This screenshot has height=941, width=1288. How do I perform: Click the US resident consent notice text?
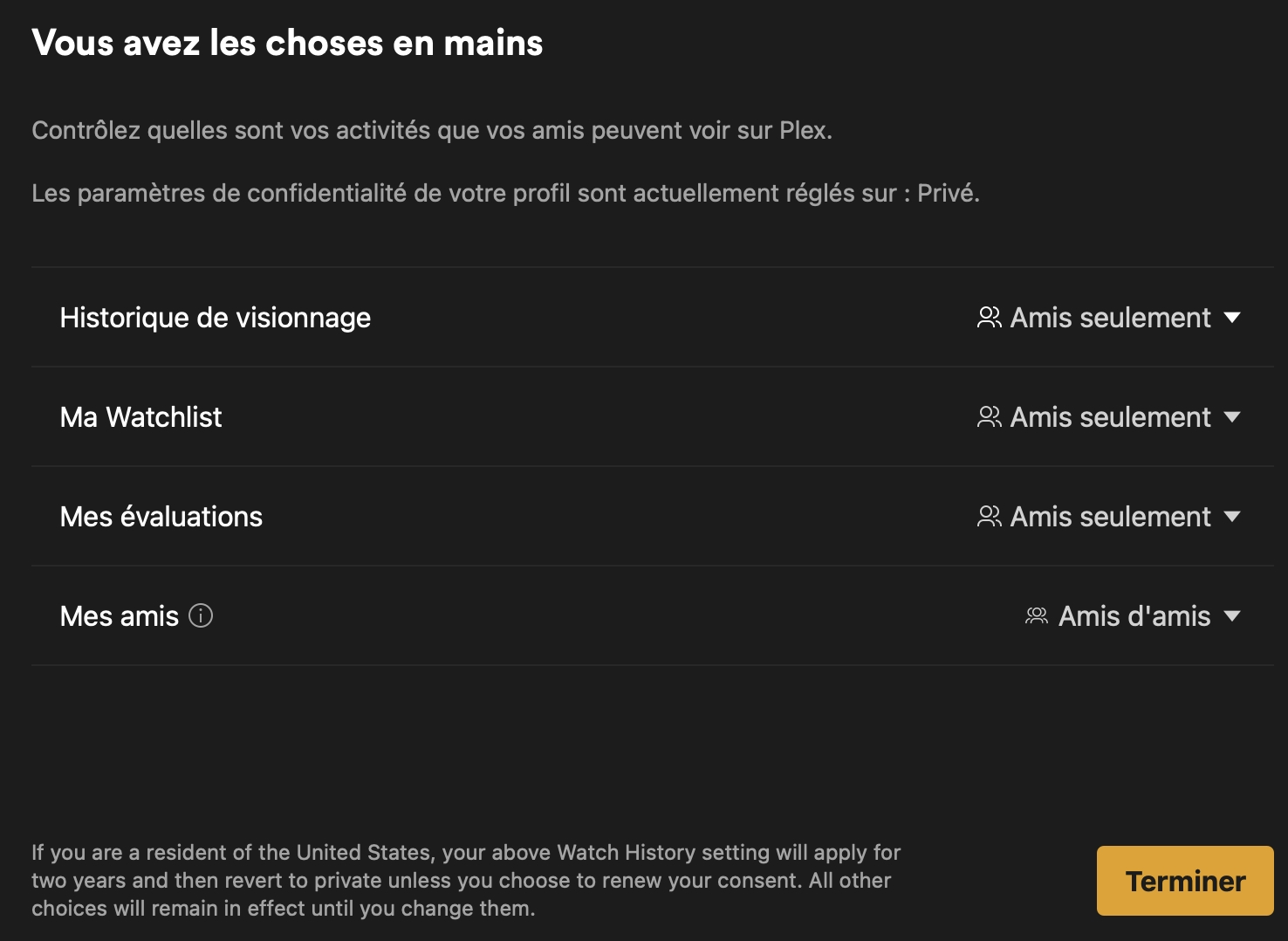tap(466, 880)
